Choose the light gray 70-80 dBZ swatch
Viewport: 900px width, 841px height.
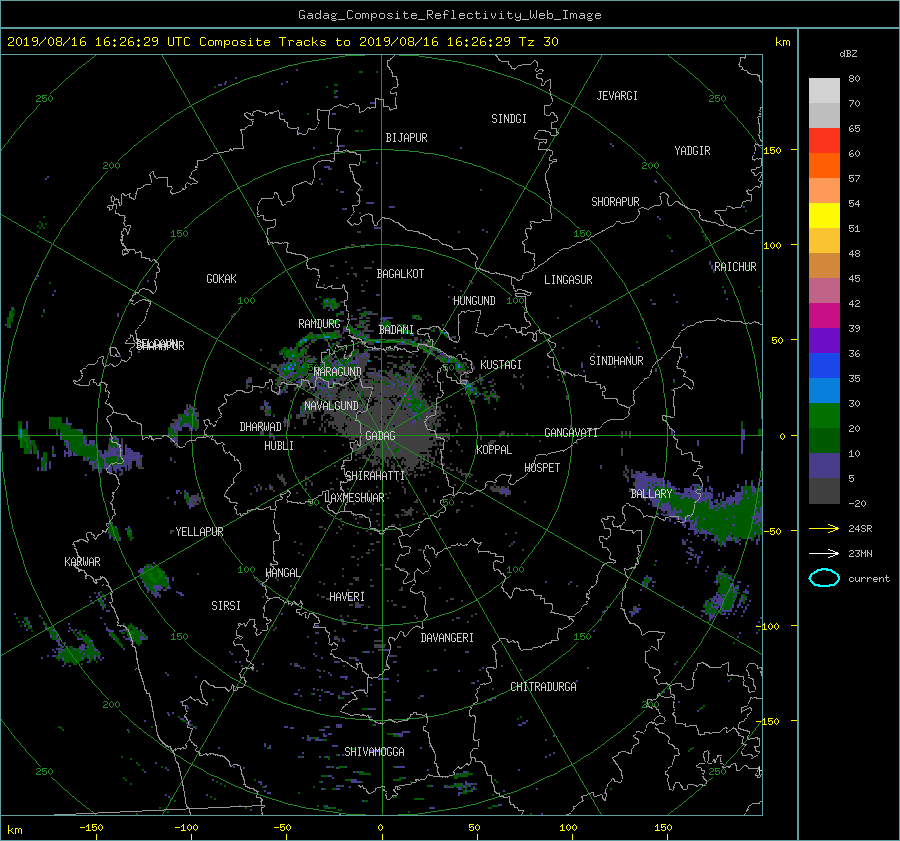tap(824, 91)
